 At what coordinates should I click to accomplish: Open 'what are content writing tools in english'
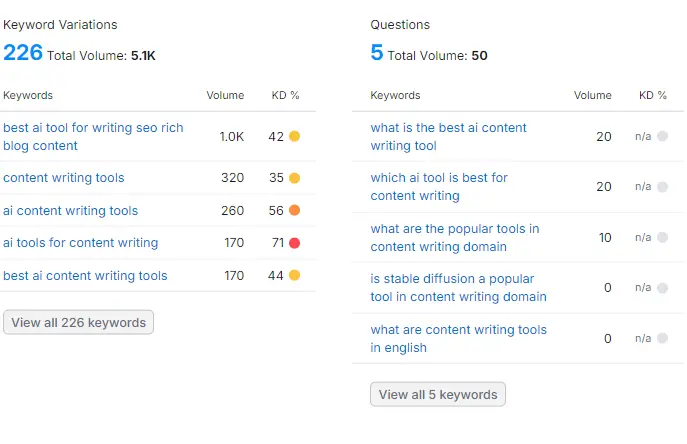[x=458, y=339]
